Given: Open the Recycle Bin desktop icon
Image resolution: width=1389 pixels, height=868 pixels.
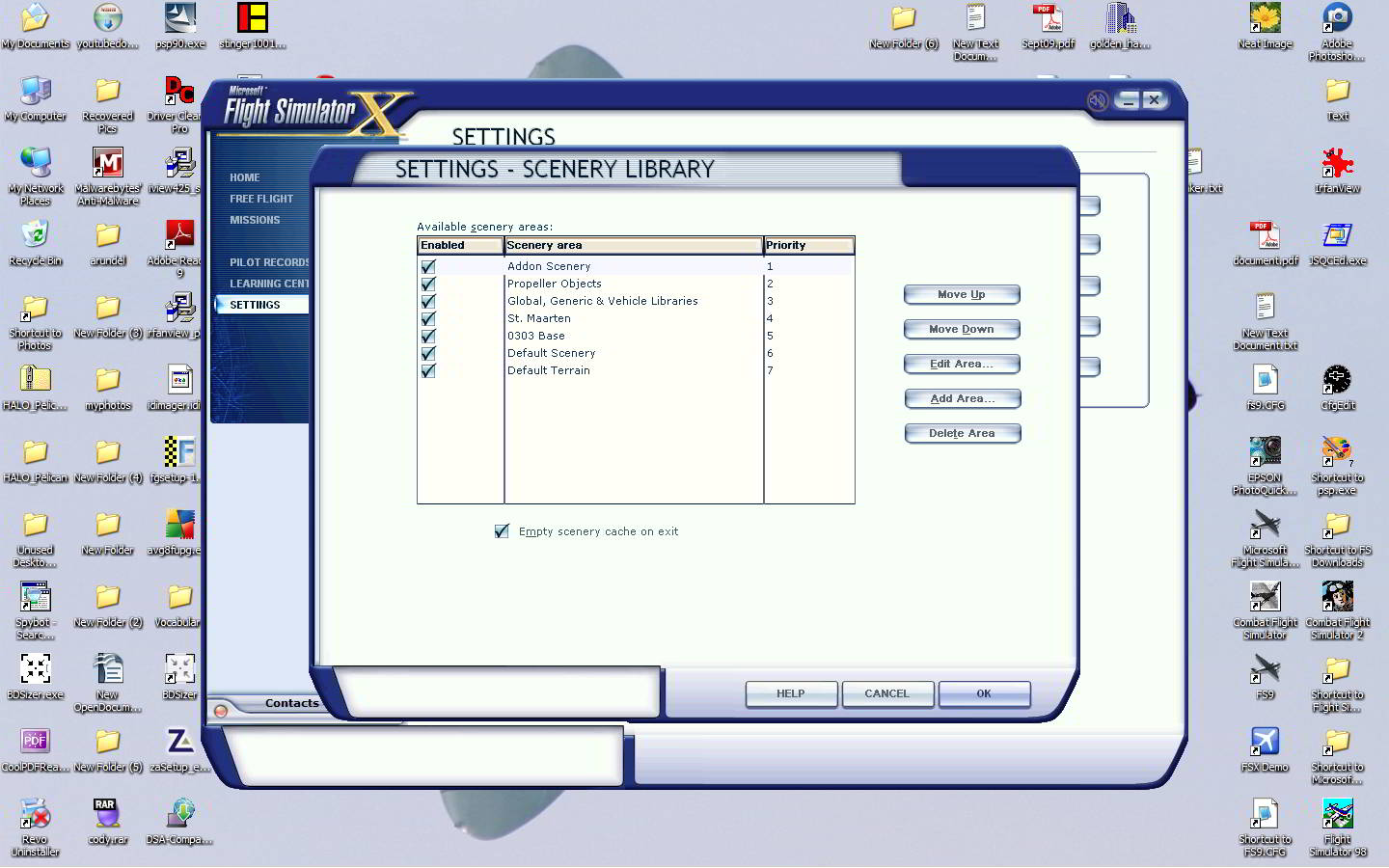Looking at the screenshot, I should [x=35, y=236].
